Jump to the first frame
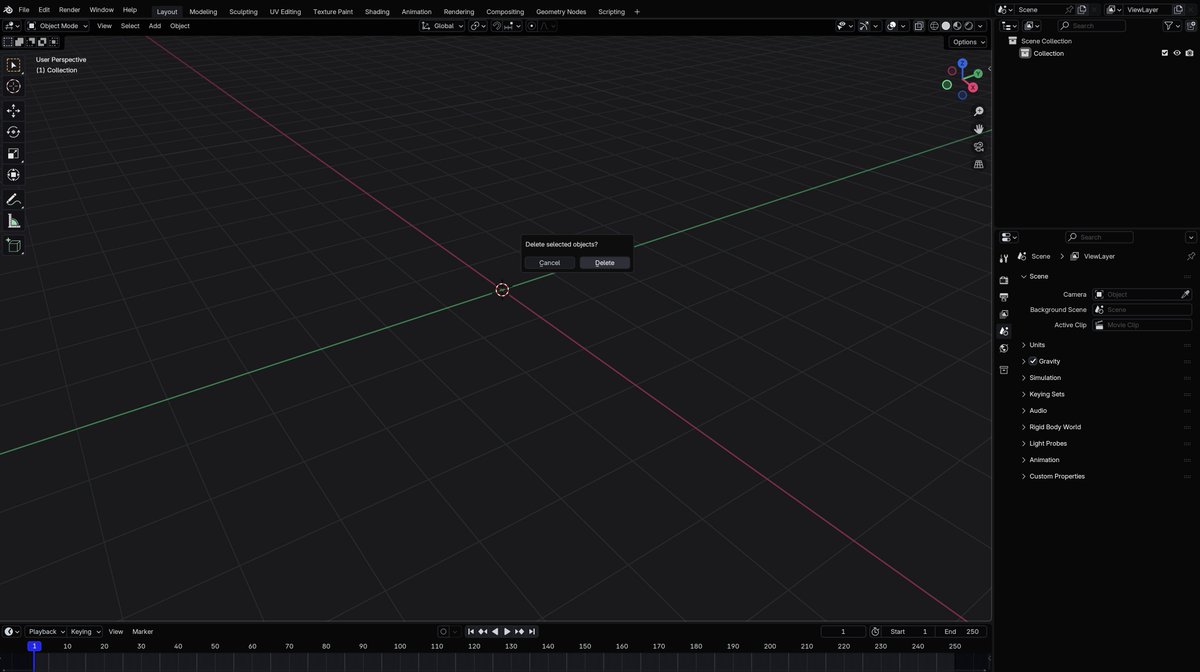 click(x=471, y=632)
